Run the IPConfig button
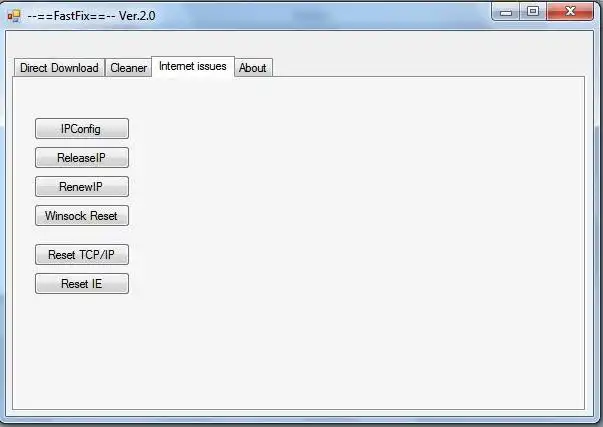This screenshot has width=603, height=427. coord(82,128)
